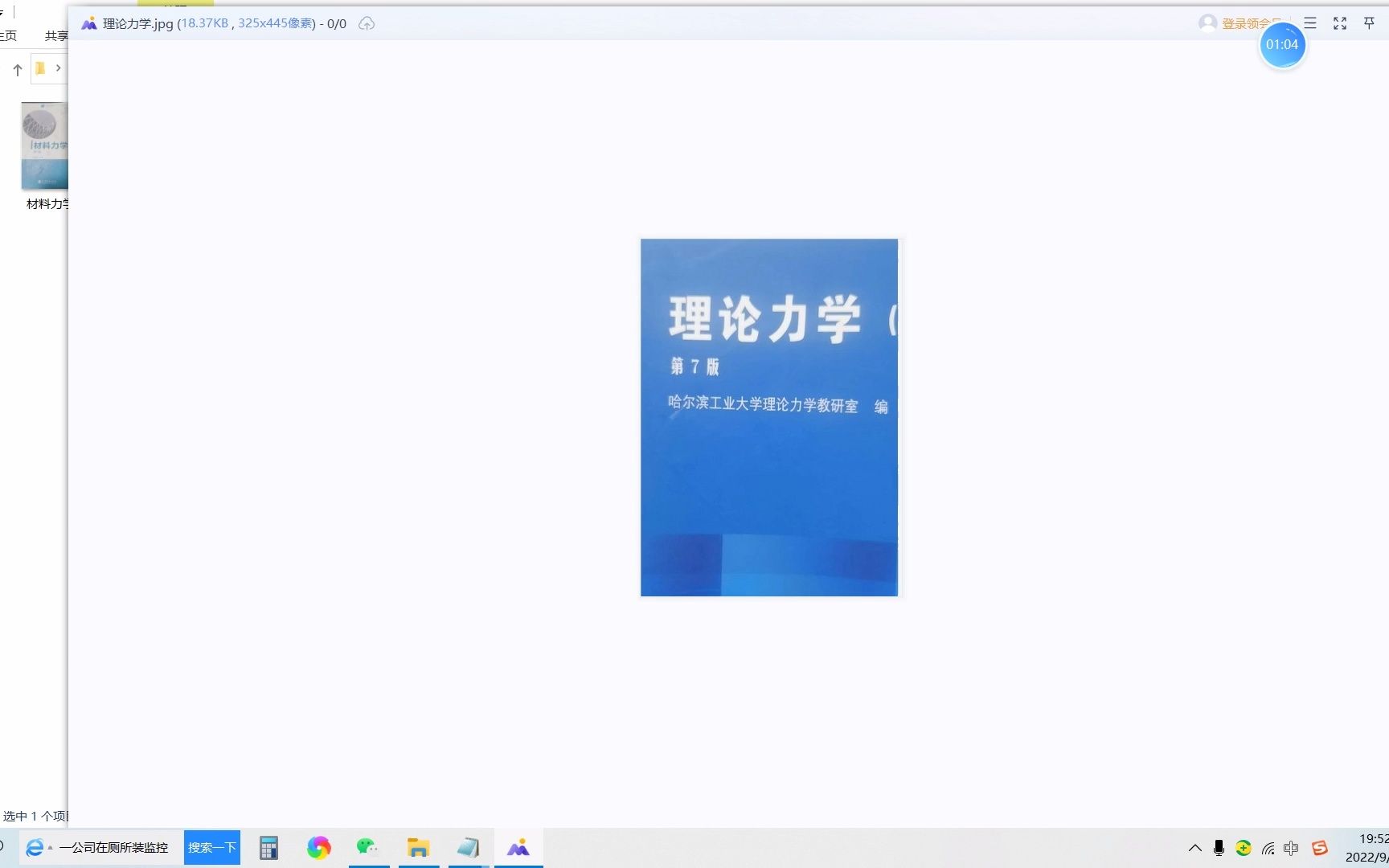Show hidden tray icons arrow
The width and height of the screenshot is (1389, 868).
pyautogui.click(x=1194, y=848)
